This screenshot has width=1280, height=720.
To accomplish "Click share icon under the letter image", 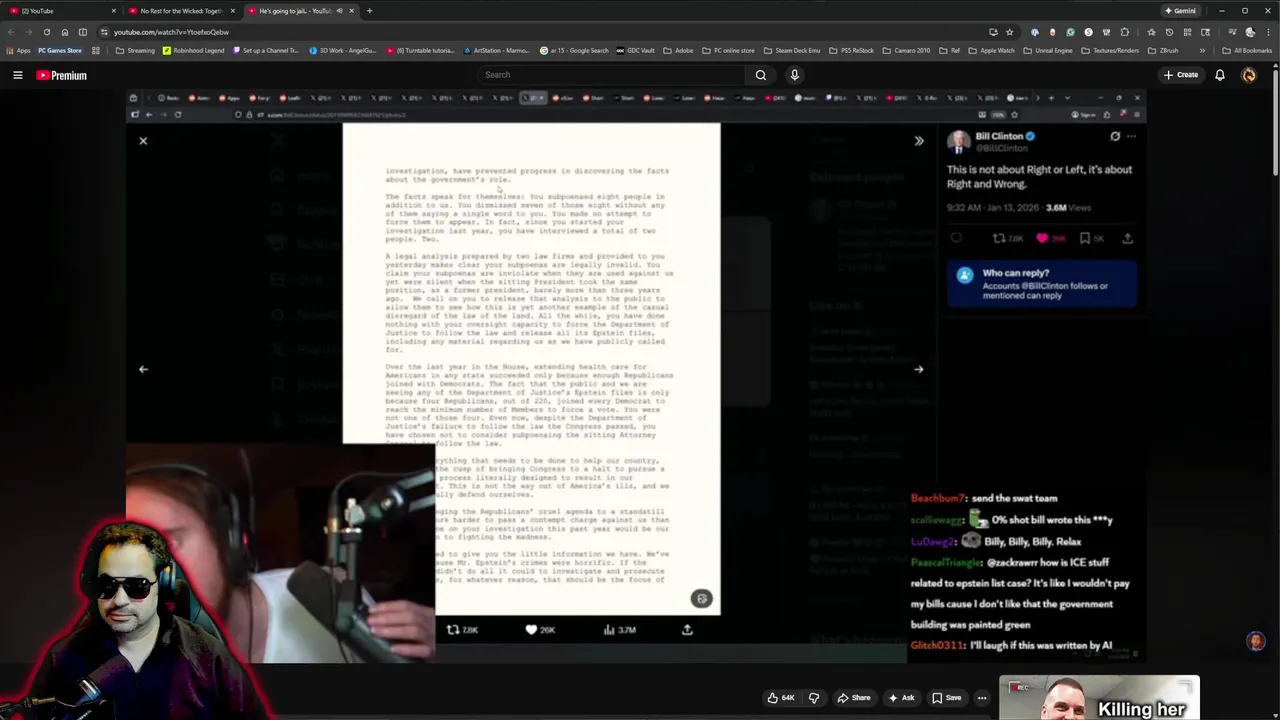I will pos(687,630).
